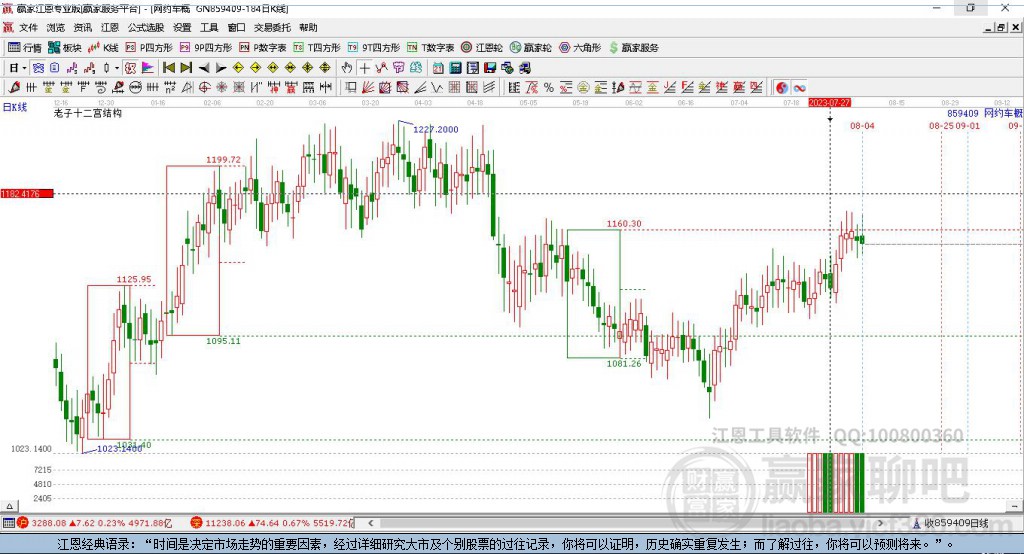Viewport: 1024px width, 554px height.
Task: Select the target circle crosshair tool
Action: click(204, 88)
